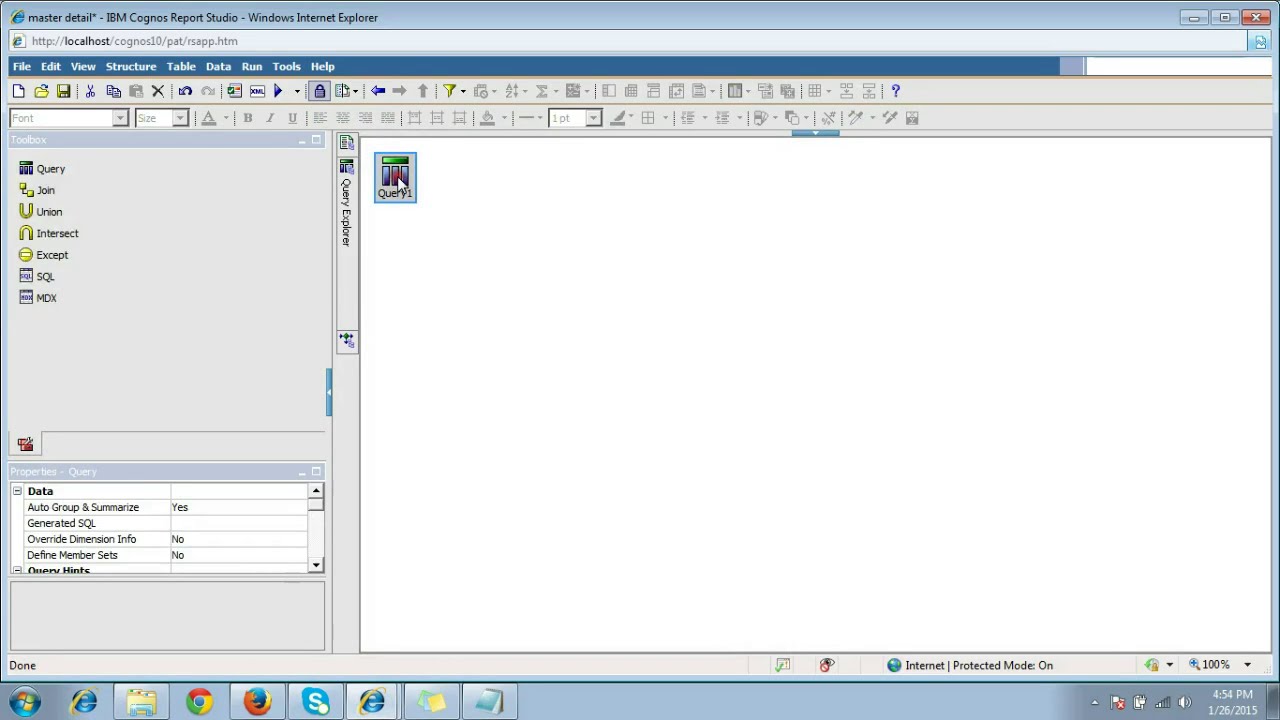The height and width of the screenshot is (720, 1280).
Task: Minimize the Properties pane
Action: pos(302,472)
